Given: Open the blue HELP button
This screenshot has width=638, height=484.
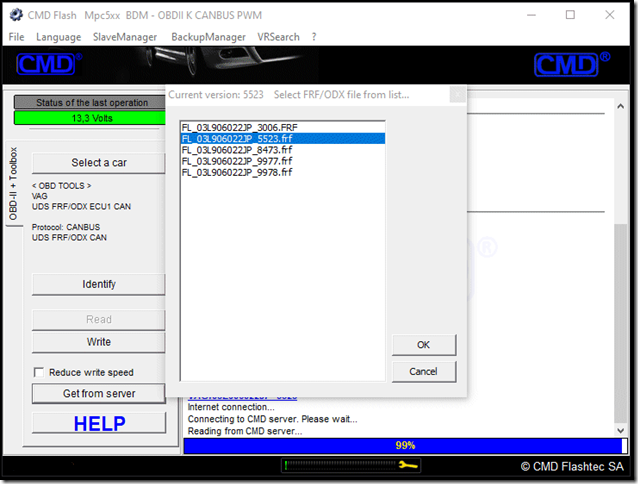Looking at the screenshot, I should [99, 423].
